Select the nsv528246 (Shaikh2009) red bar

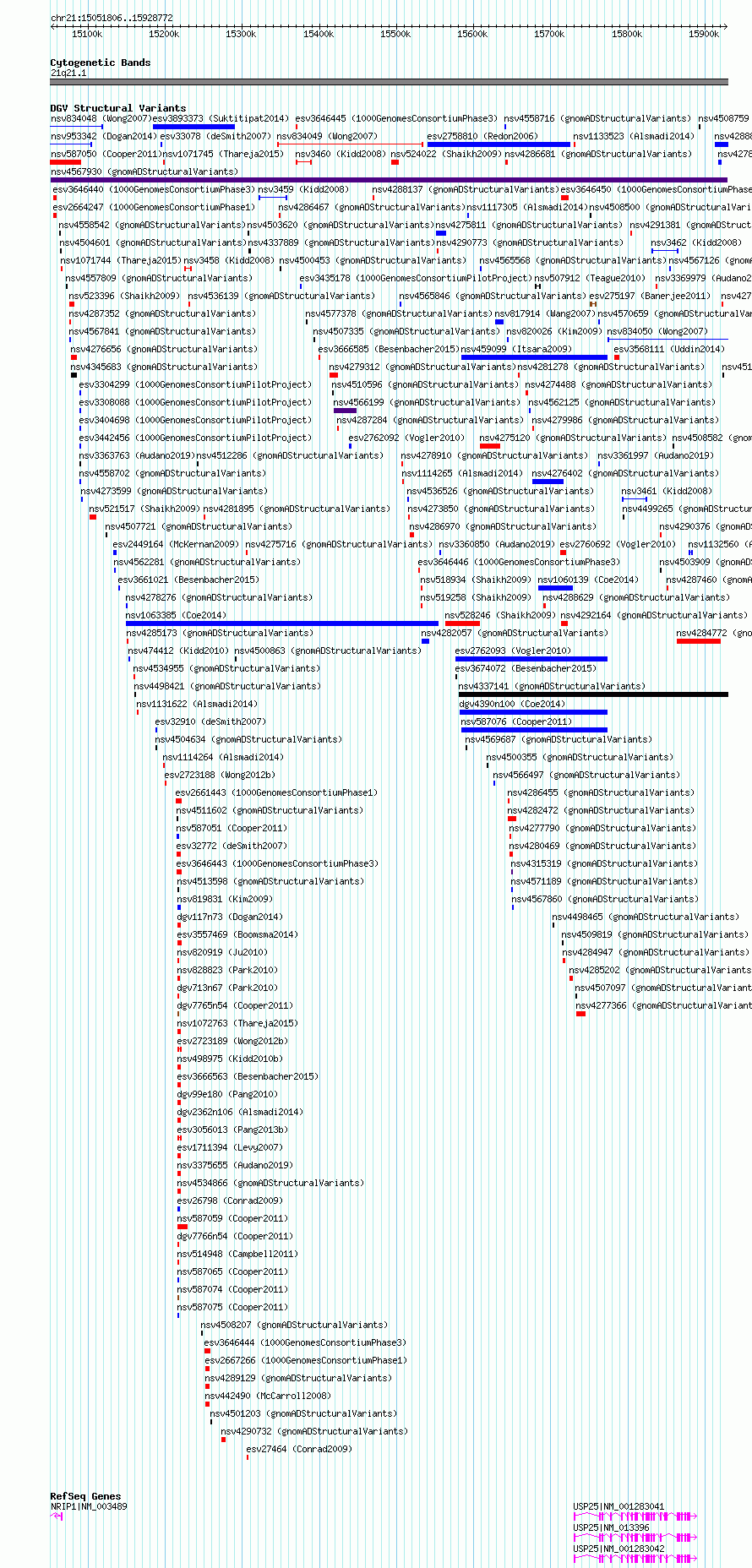click(x=462, y=623)
